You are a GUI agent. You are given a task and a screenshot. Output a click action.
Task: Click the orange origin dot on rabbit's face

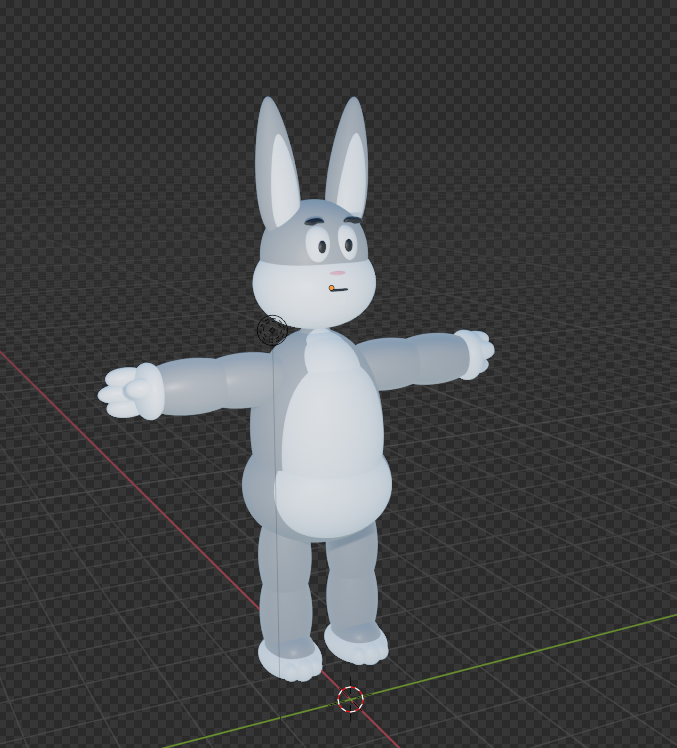click(332, 288)
